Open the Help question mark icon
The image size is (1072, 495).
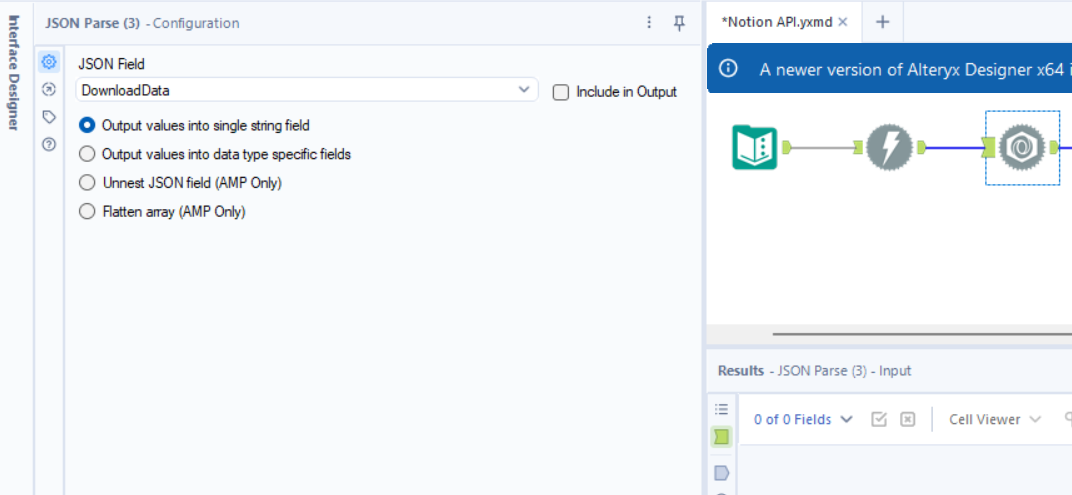[49, 144]
